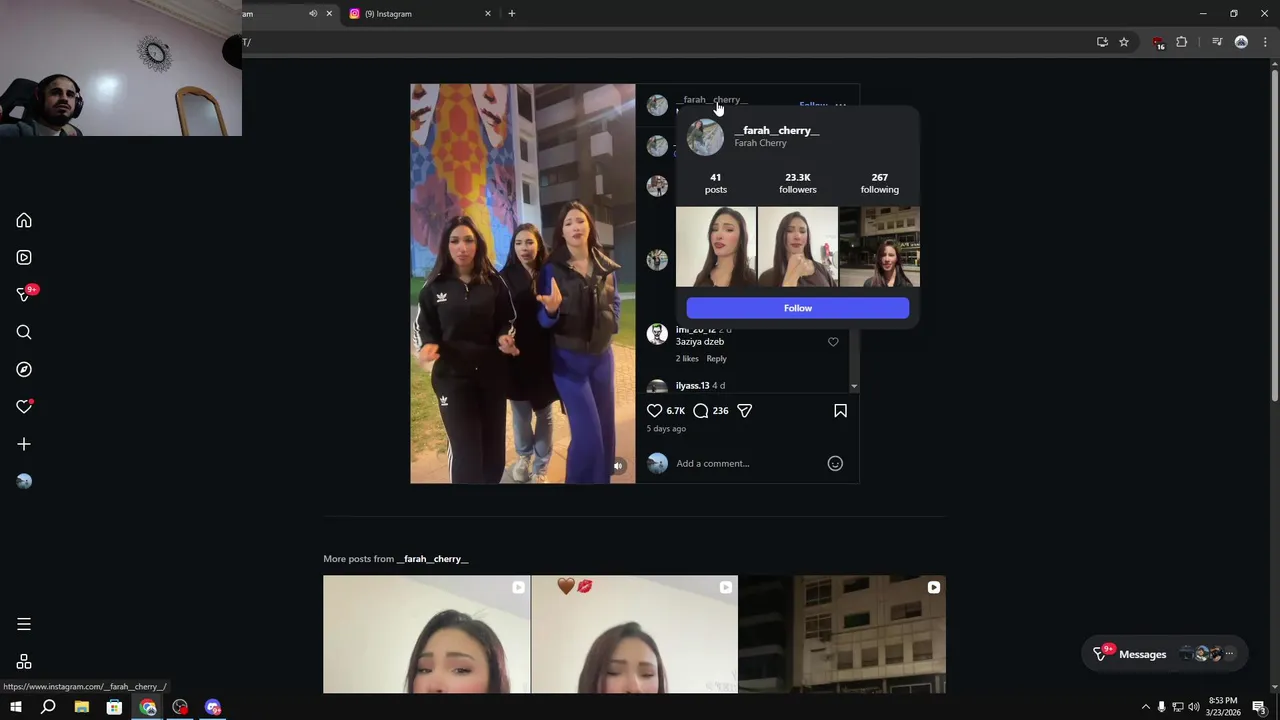Open Instagram Home from the sidebar
The image size is (1280, 720).
tap(24, 220)
